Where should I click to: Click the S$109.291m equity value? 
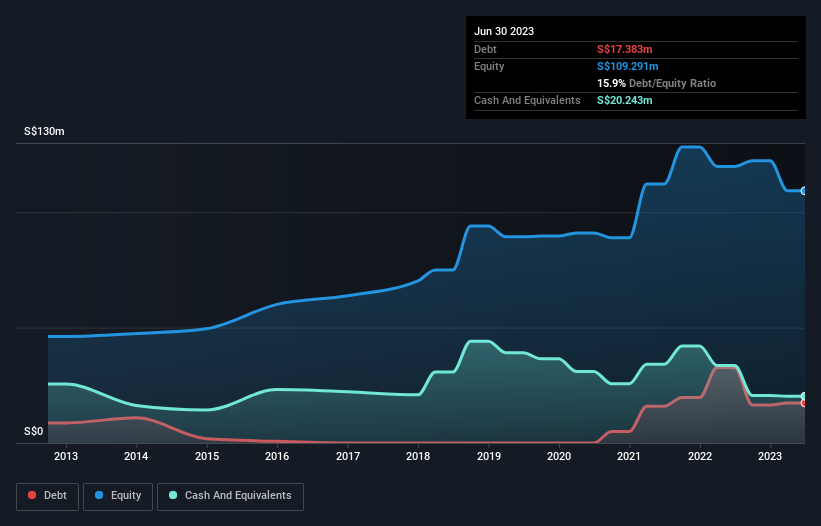point(628,66)
